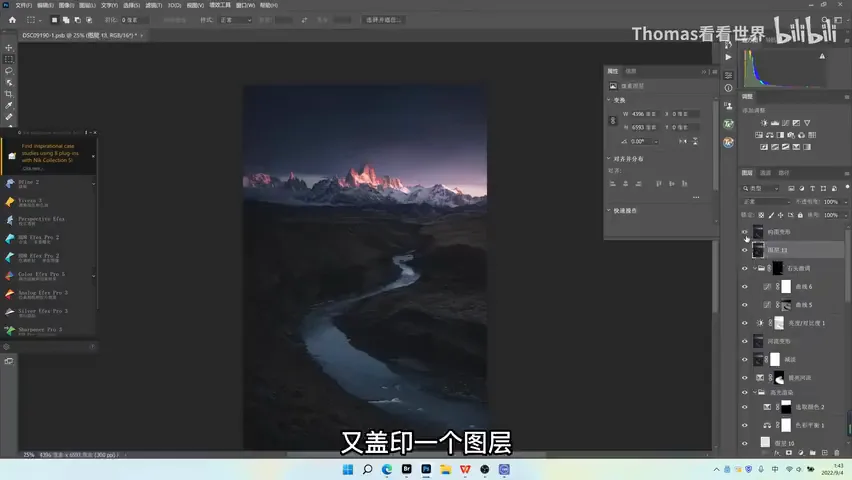The width and height of the screenshot is (852, 480).
Task: Add an Exposure adjustment from Adjustments panel
Action: pyautogui.click(x=796, y=123)
